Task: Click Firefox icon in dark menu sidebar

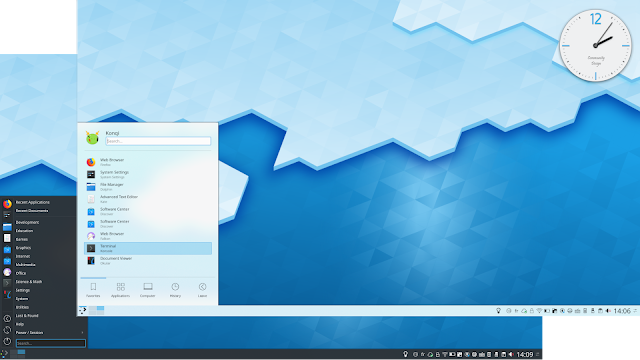Action: pos(7,203)
